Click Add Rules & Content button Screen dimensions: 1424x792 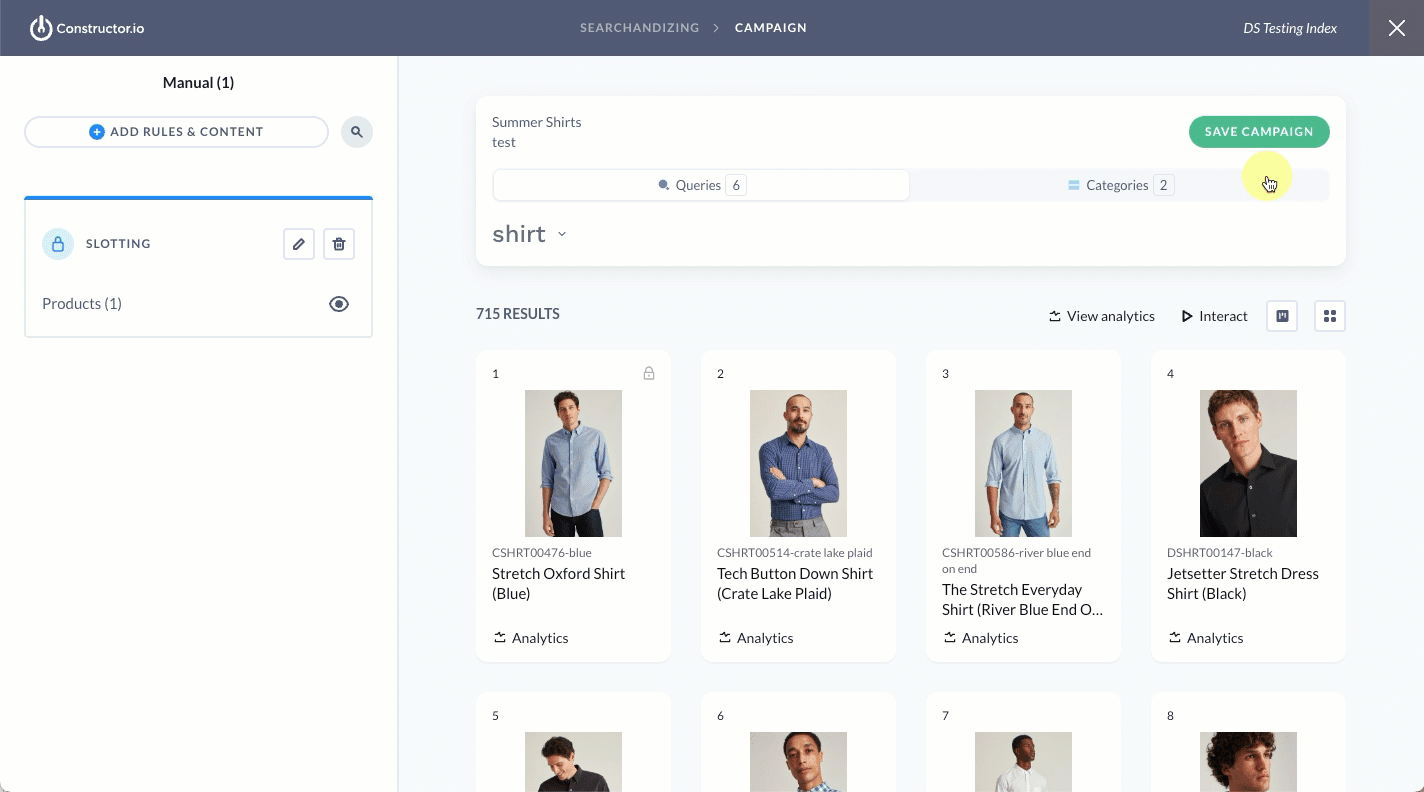(x=176, y=132)
